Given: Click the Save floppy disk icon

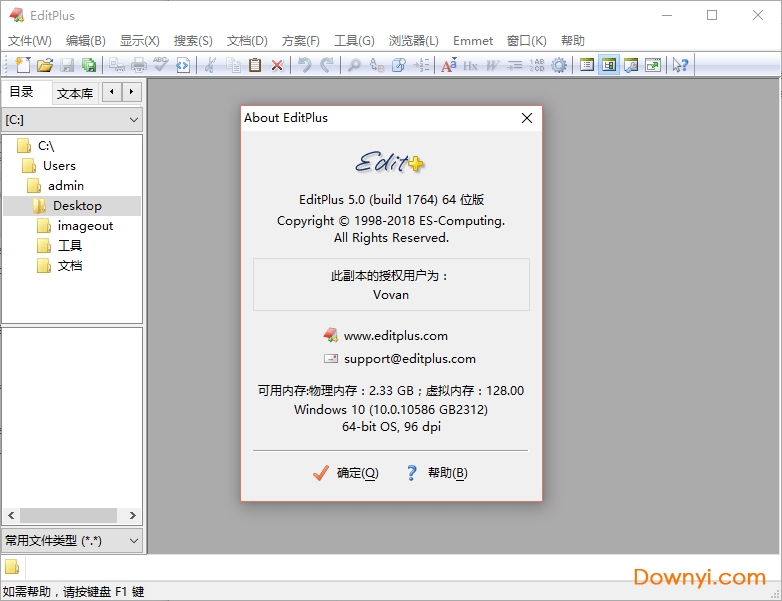Looking at the screenshot, I should point(67,65).
